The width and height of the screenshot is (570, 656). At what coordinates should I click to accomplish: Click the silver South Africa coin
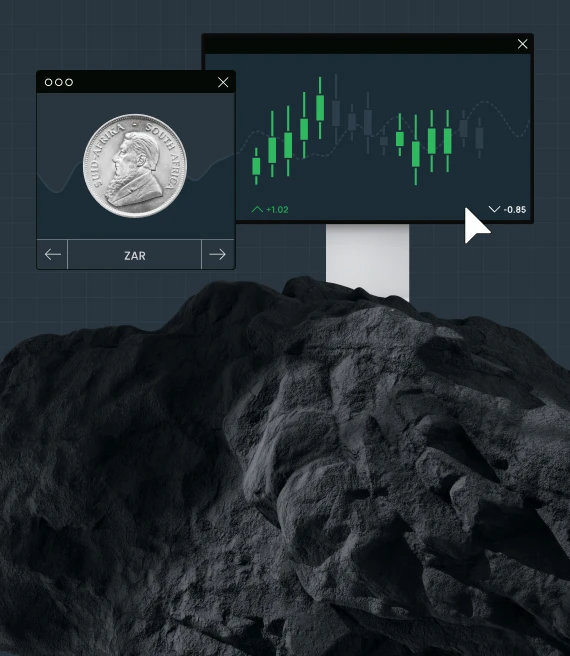pos(135,166)
